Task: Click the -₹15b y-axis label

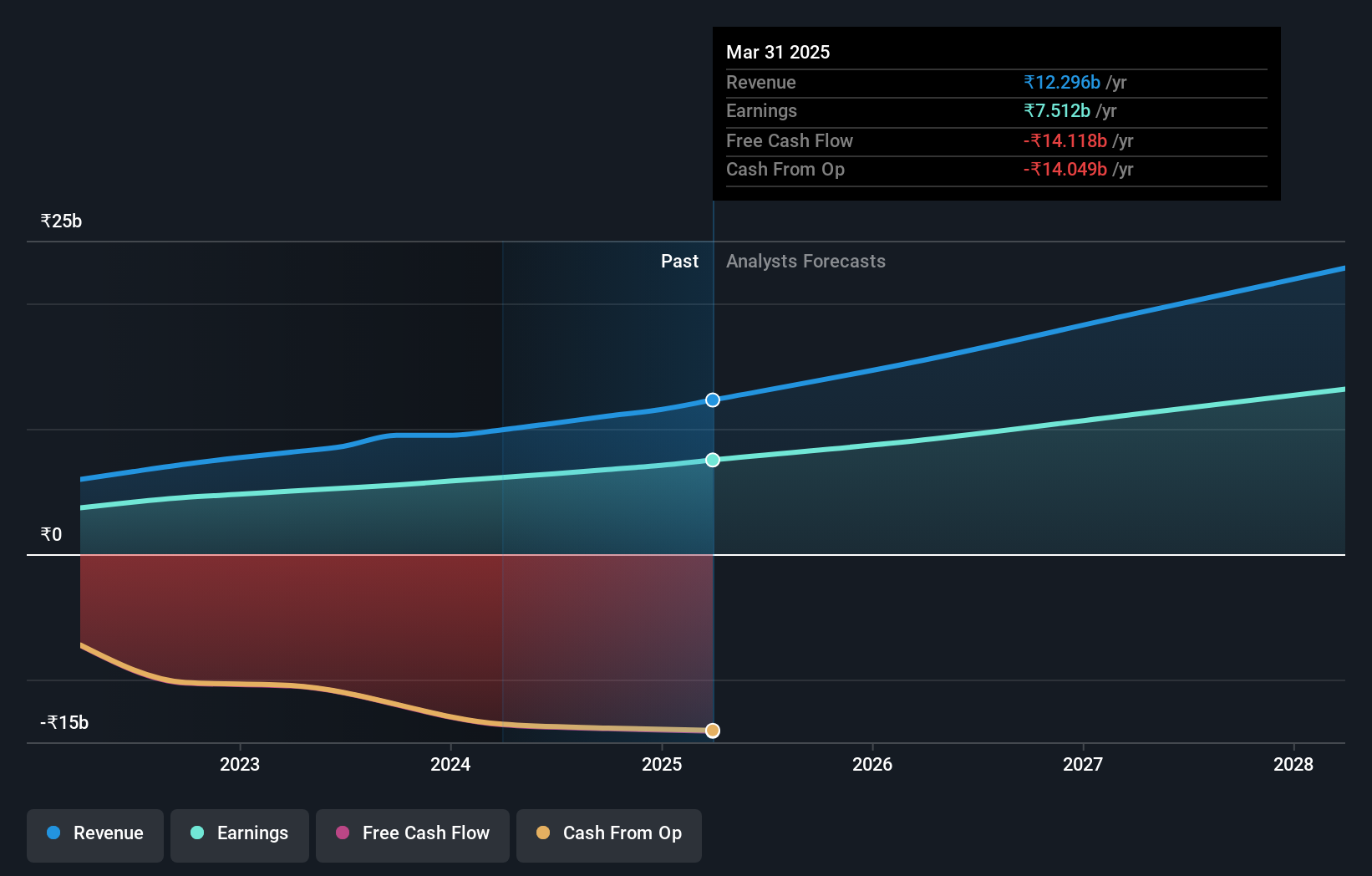Action: point(64,723)
